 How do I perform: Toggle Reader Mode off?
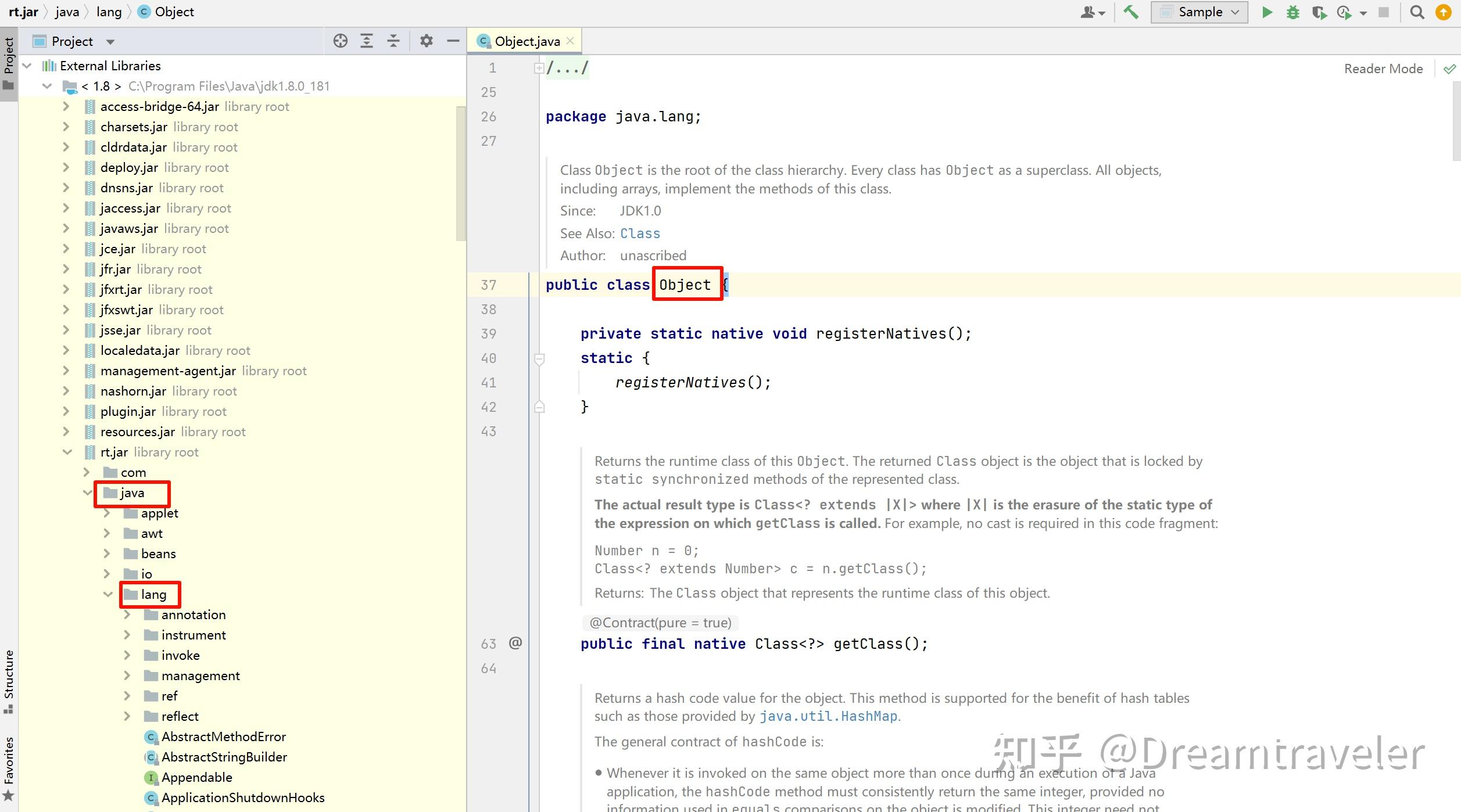(1383, 68)
